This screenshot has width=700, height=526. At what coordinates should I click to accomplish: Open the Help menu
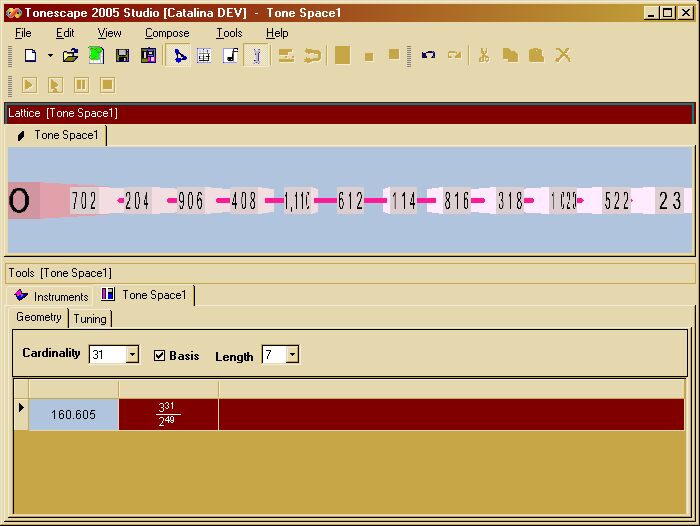277,33
